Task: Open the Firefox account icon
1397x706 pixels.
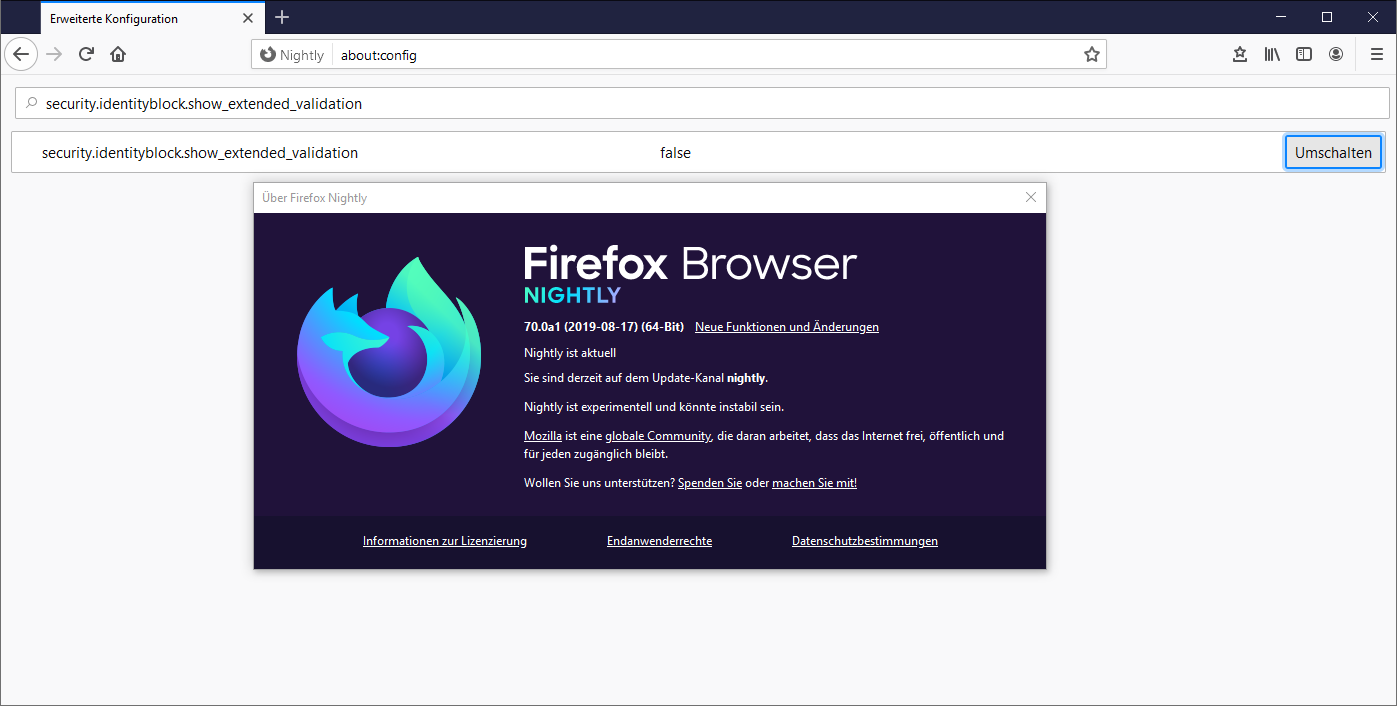Action: pos(1336,55)
